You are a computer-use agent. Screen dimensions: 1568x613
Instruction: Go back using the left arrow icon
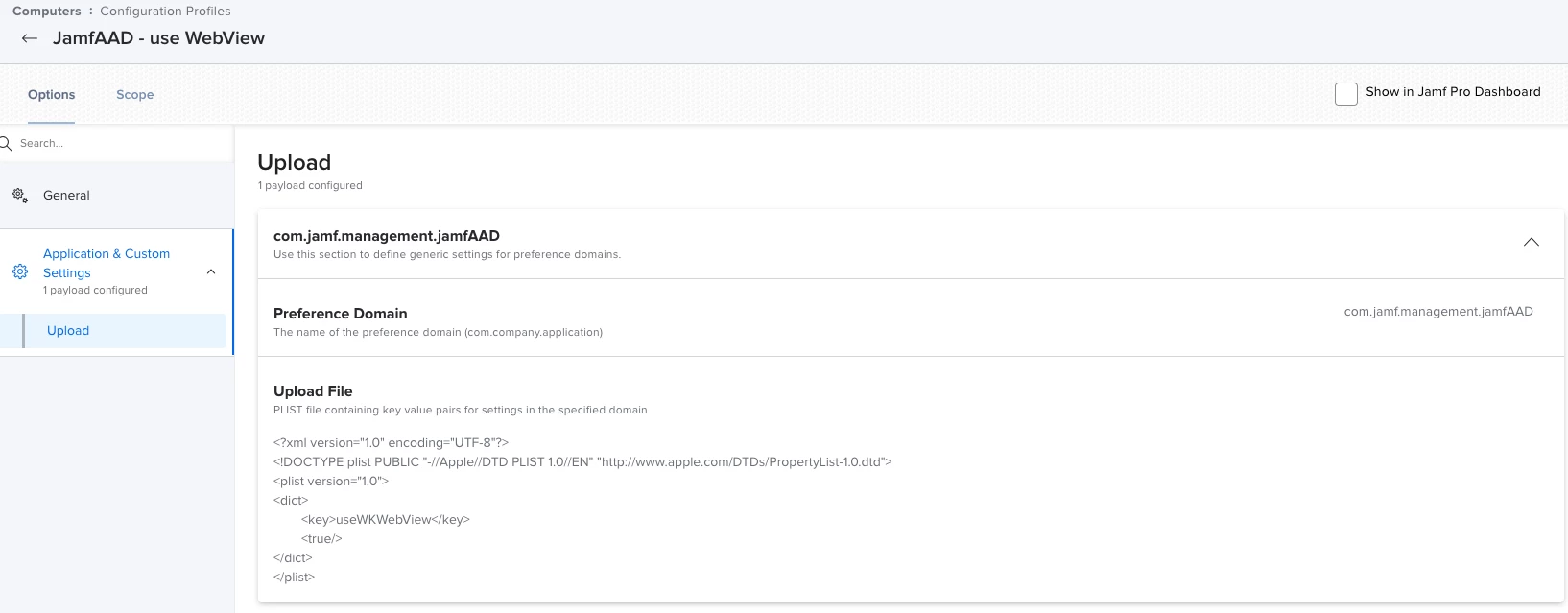[30, 38]
